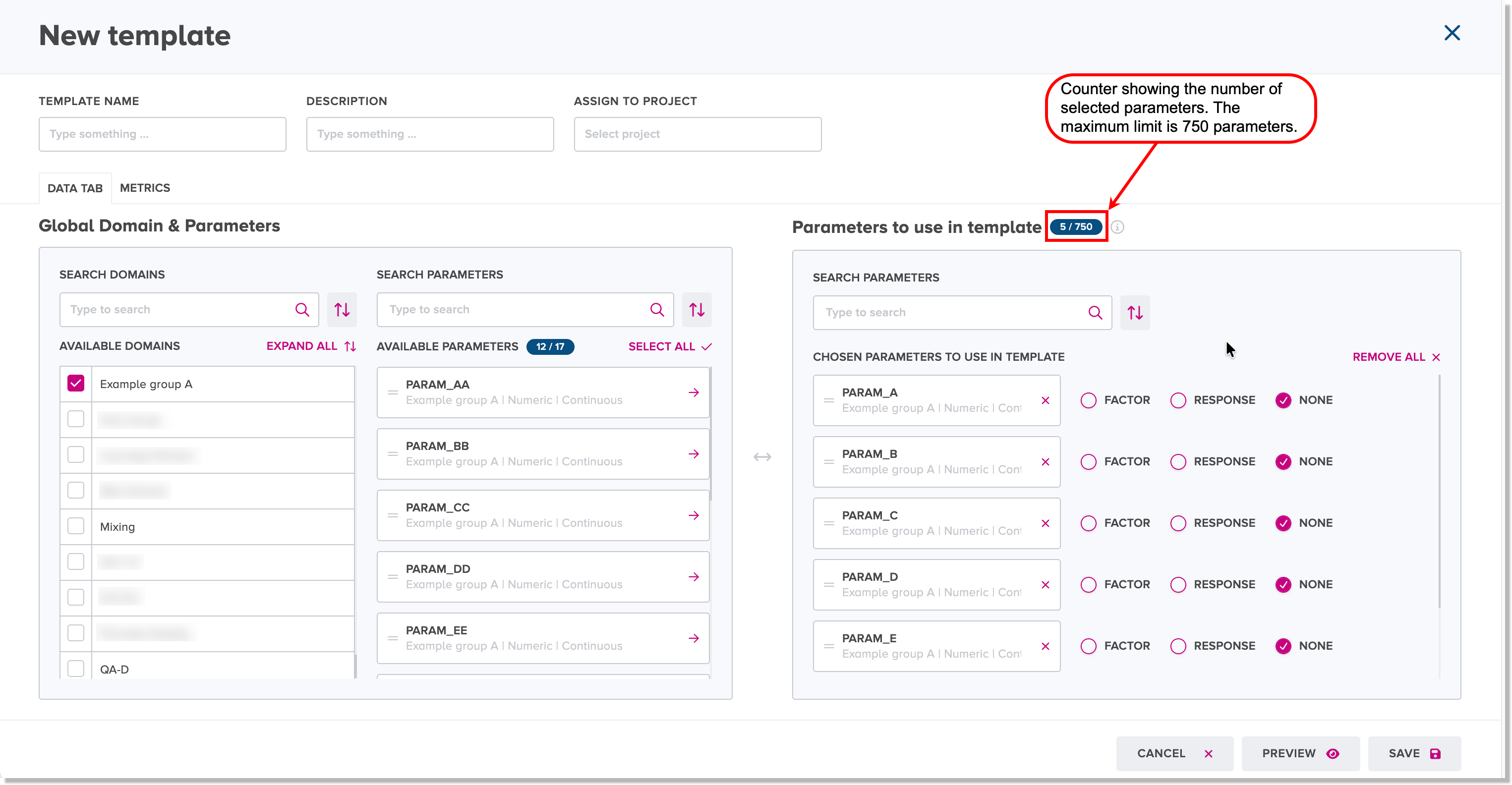
Task: Click the PREVIEW button
Action: [x=1300, y=753]
